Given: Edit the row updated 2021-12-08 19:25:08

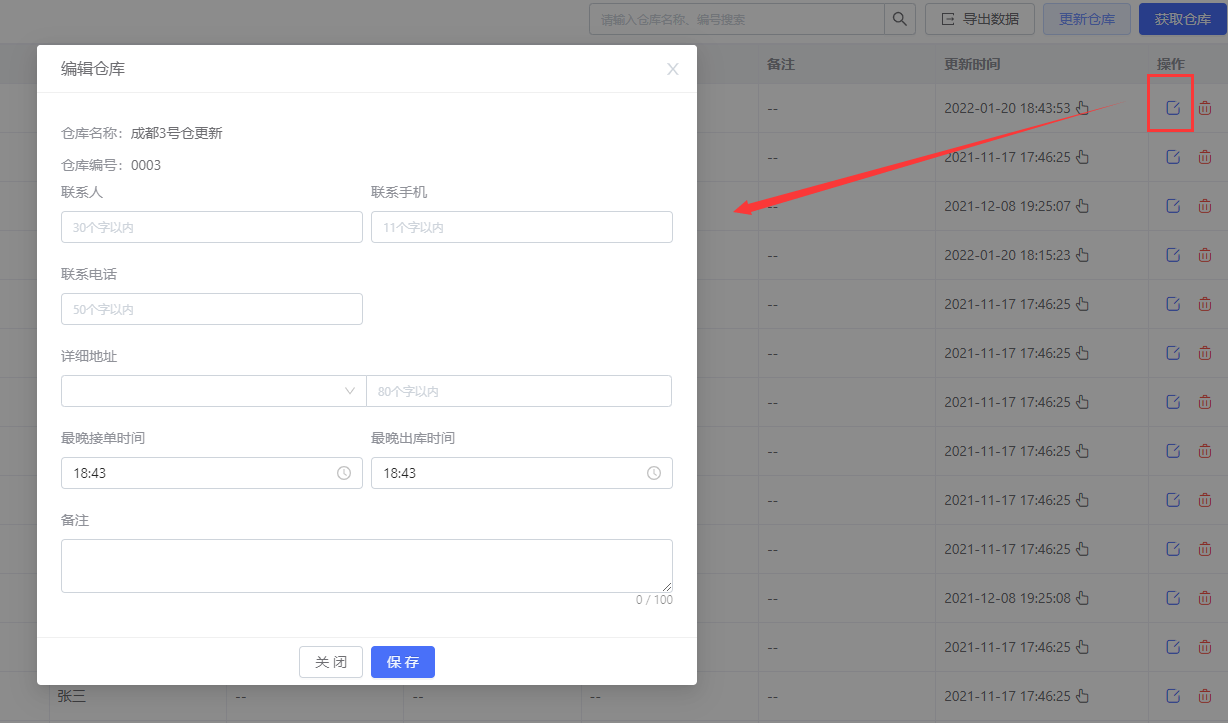Looking at the screenshot, I should pyautogui.click(x=1174, y=598).
